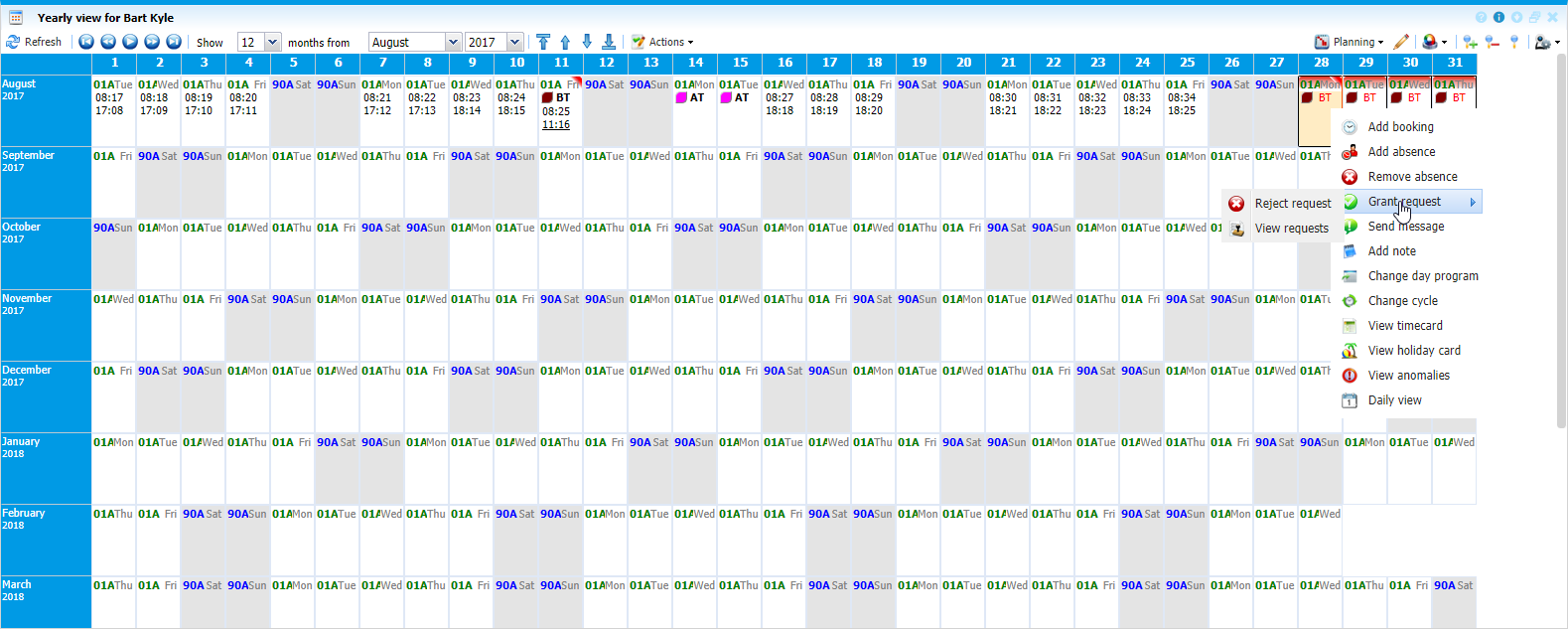Screen dimensions: 1568x629
Task: Jump to the last period arrow
Action: click(174, 42)
